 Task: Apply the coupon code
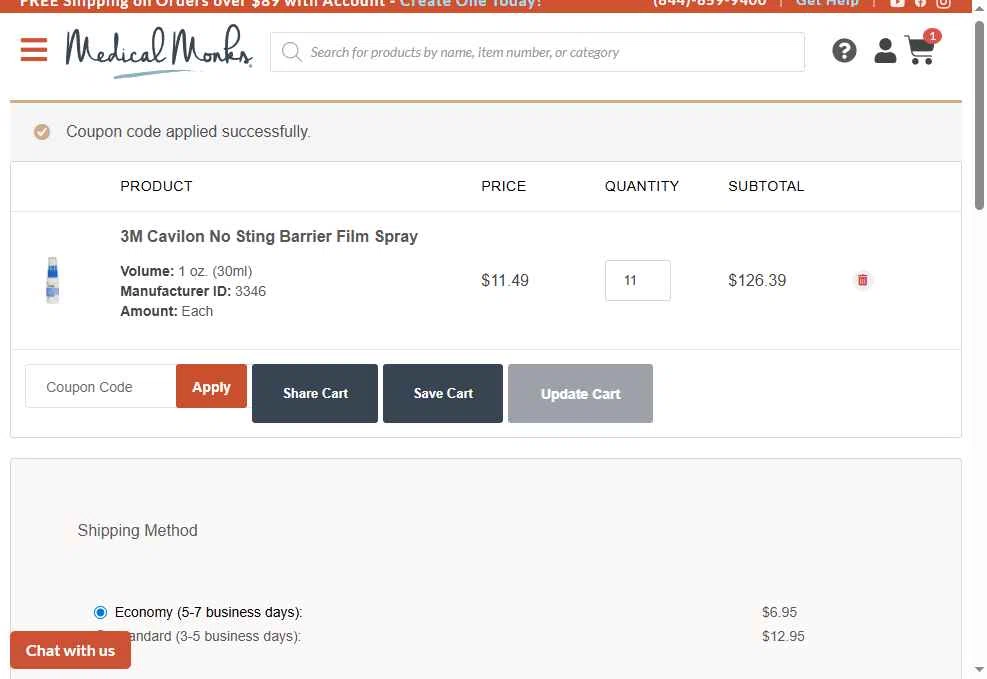point(212,386)
